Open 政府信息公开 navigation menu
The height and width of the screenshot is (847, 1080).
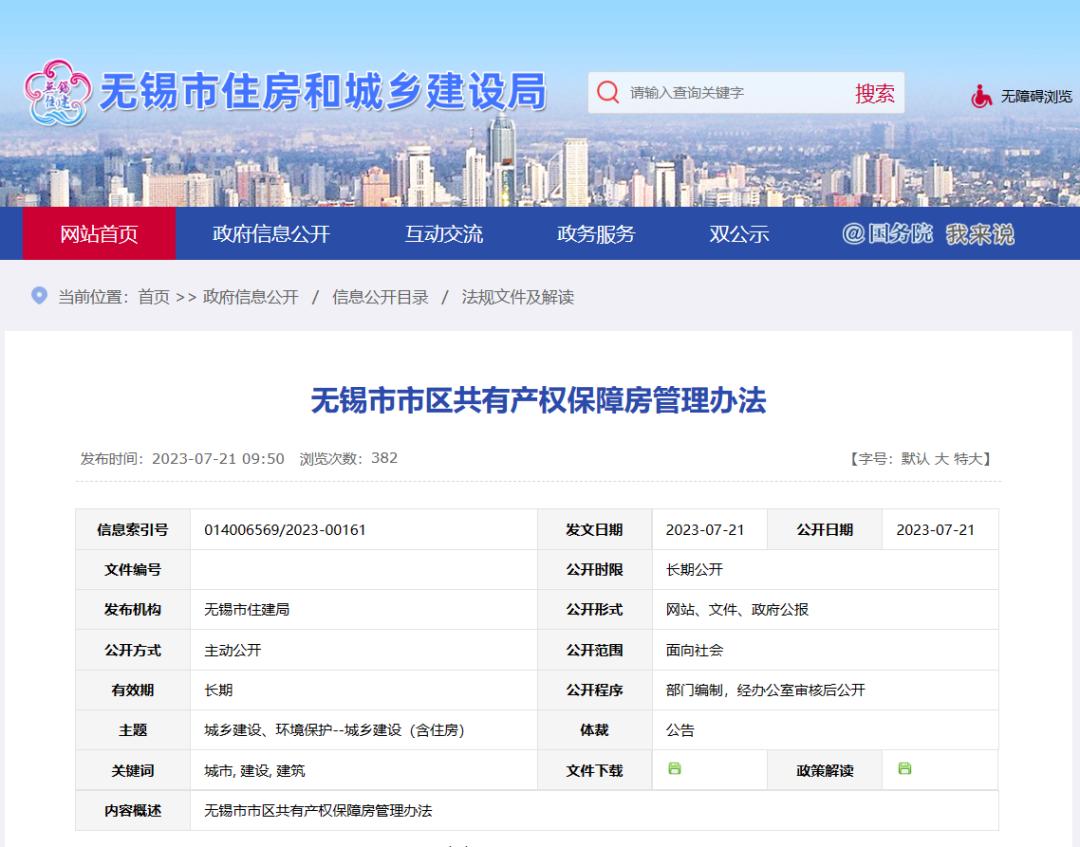click(x=271, y=234)
